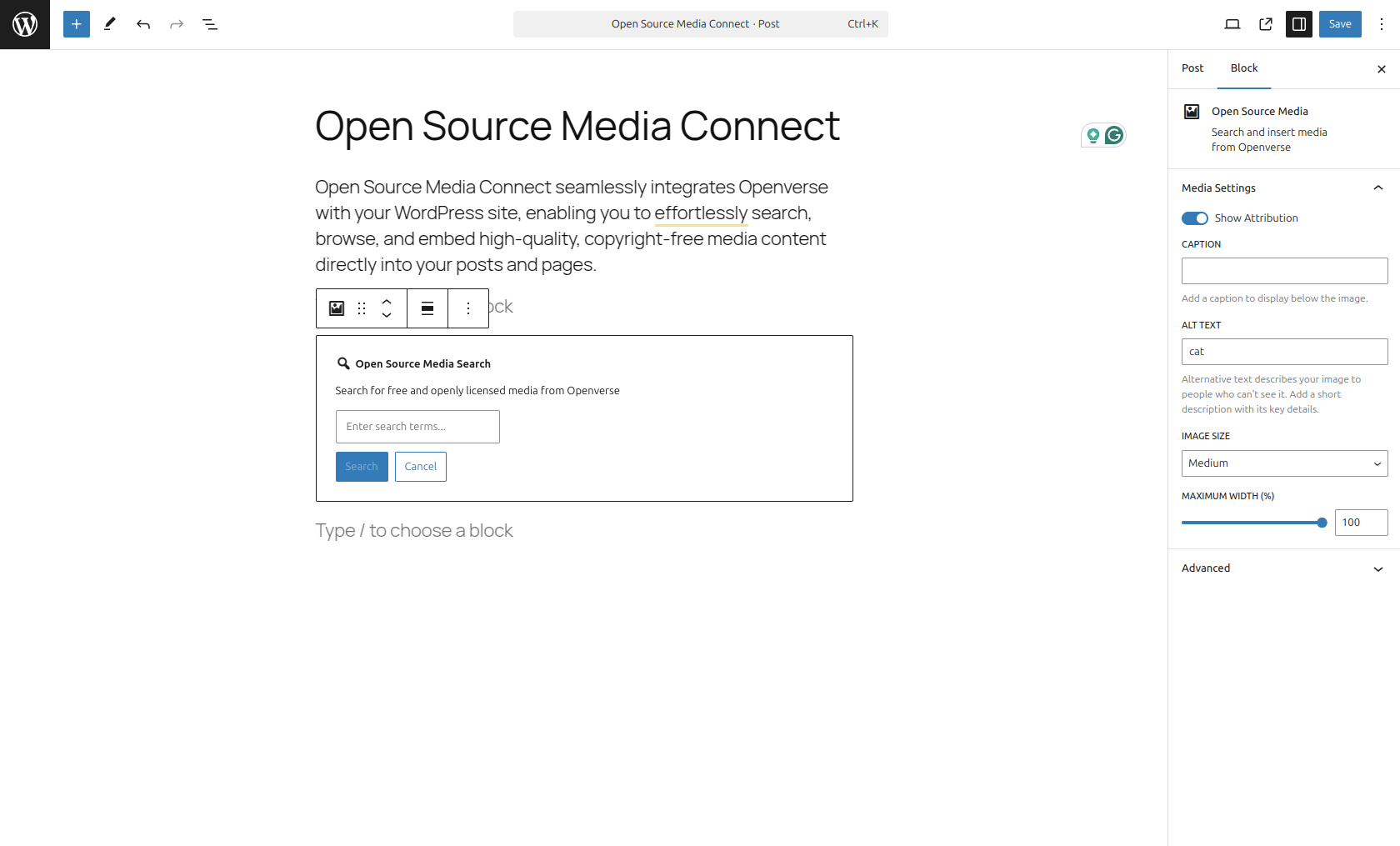Click the Caption input field
1400x846 pixels.
coord(1284,271)
